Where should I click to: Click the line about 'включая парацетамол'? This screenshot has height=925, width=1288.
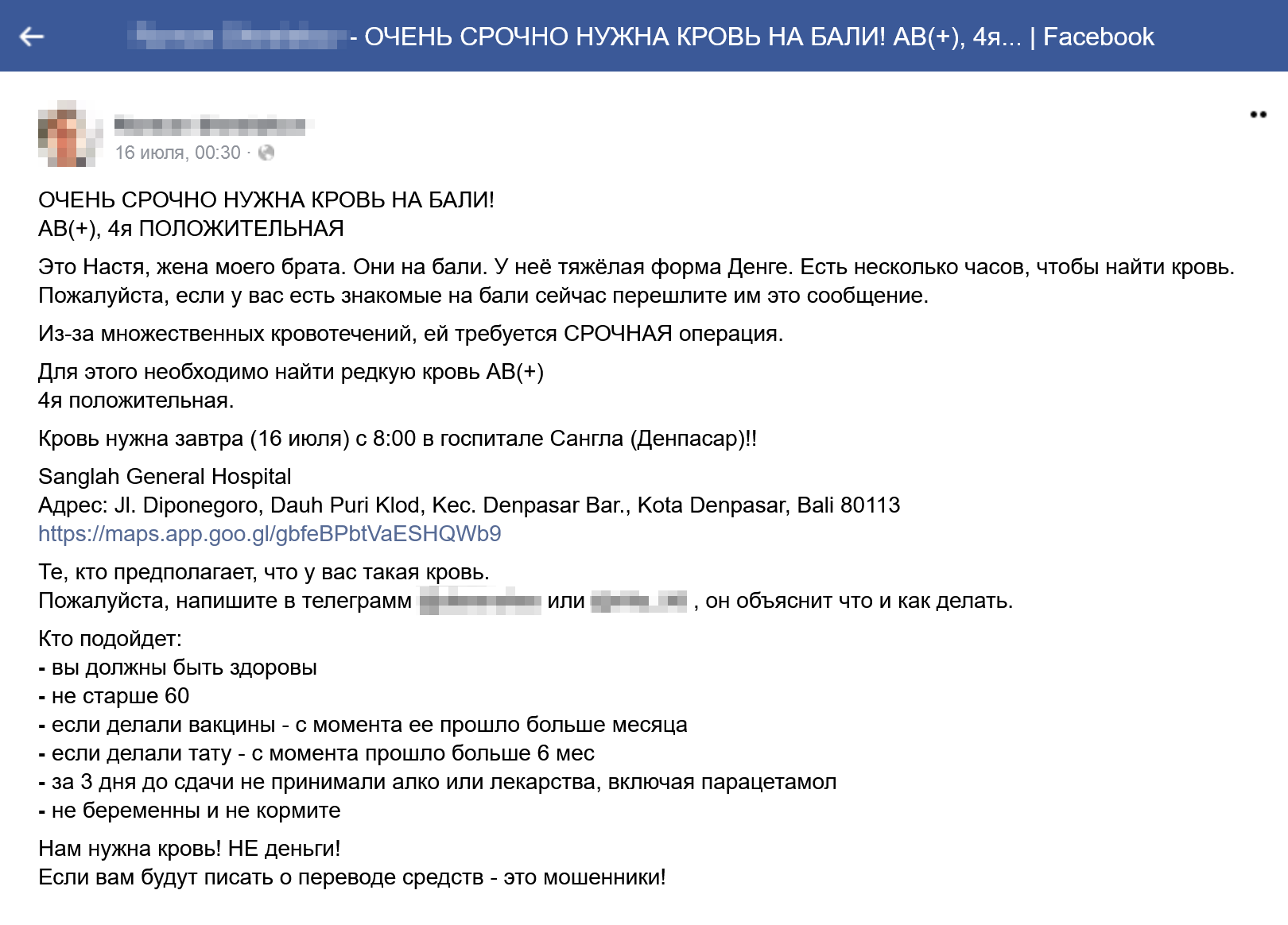[x=437, y=782]
